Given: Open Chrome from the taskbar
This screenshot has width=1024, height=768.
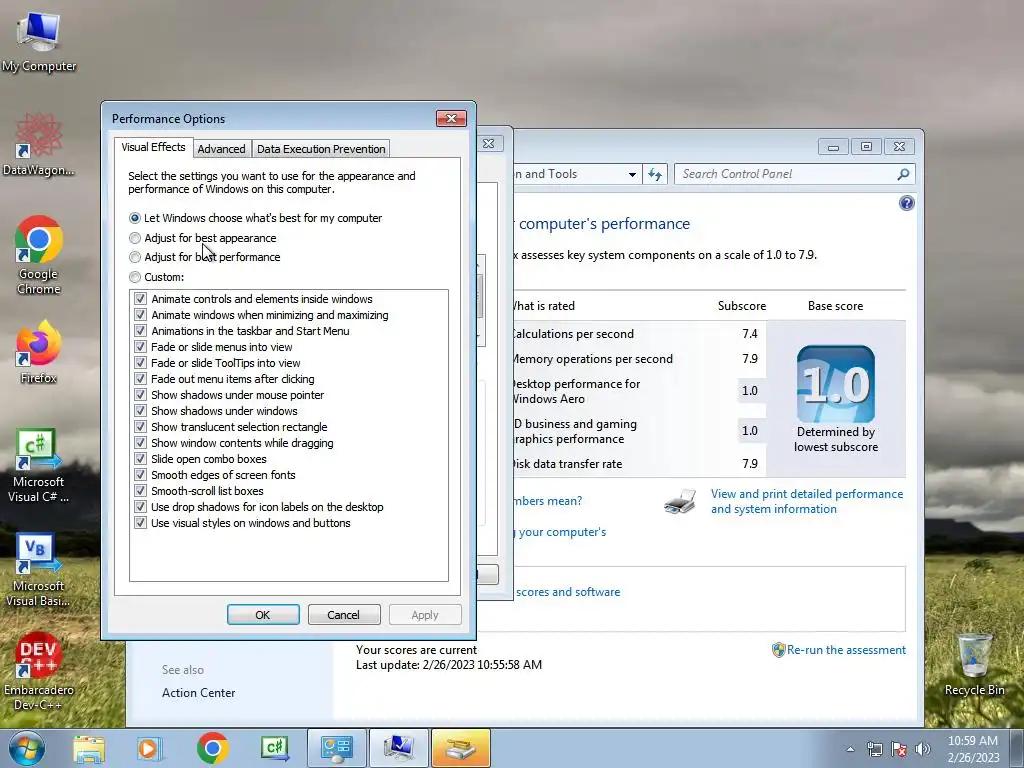Looking at the screenshot, I should point(212,748).
